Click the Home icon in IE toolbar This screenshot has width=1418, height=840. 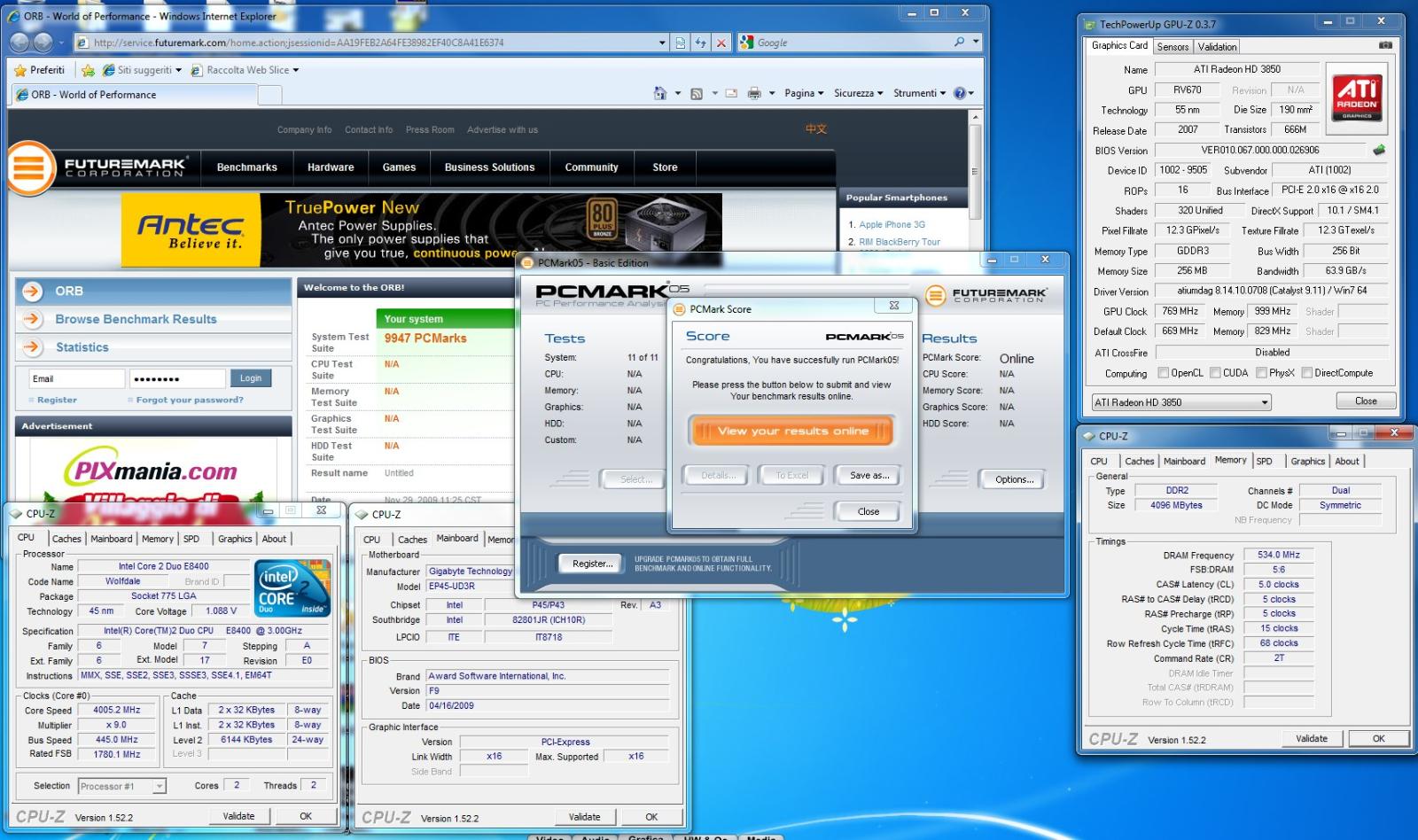click(659, 93)
